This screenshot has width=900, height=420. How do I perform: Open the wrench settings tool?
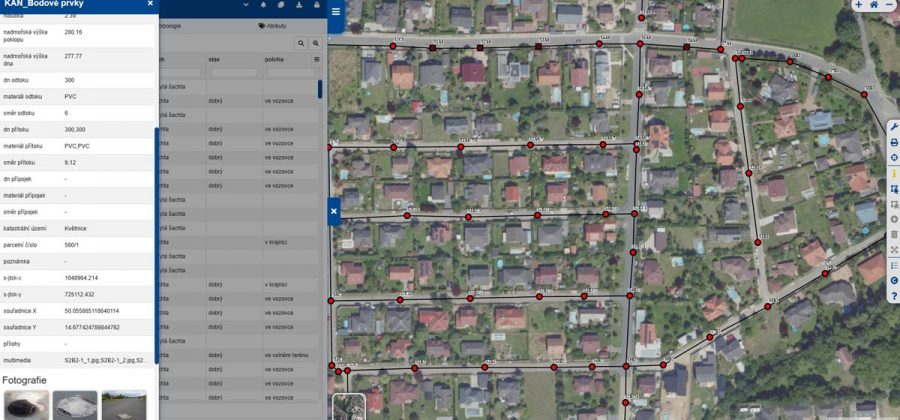pos(893,127)
